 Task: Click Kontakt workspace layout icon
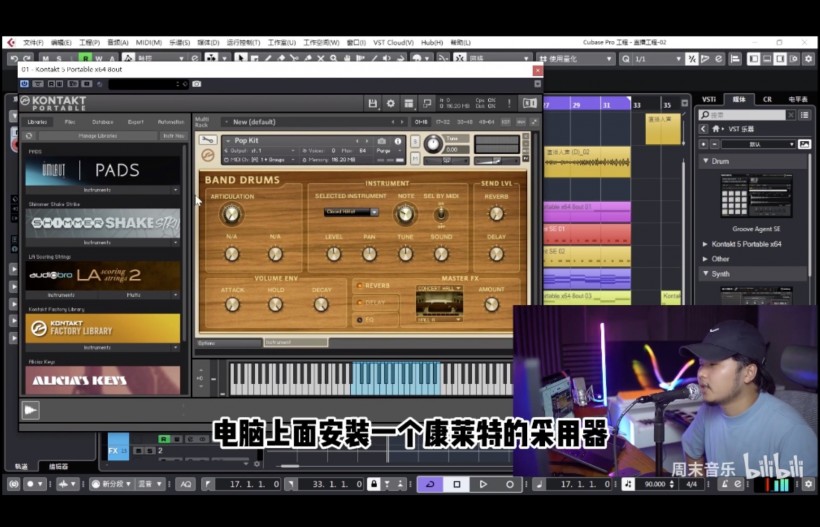tap(408, 104)
